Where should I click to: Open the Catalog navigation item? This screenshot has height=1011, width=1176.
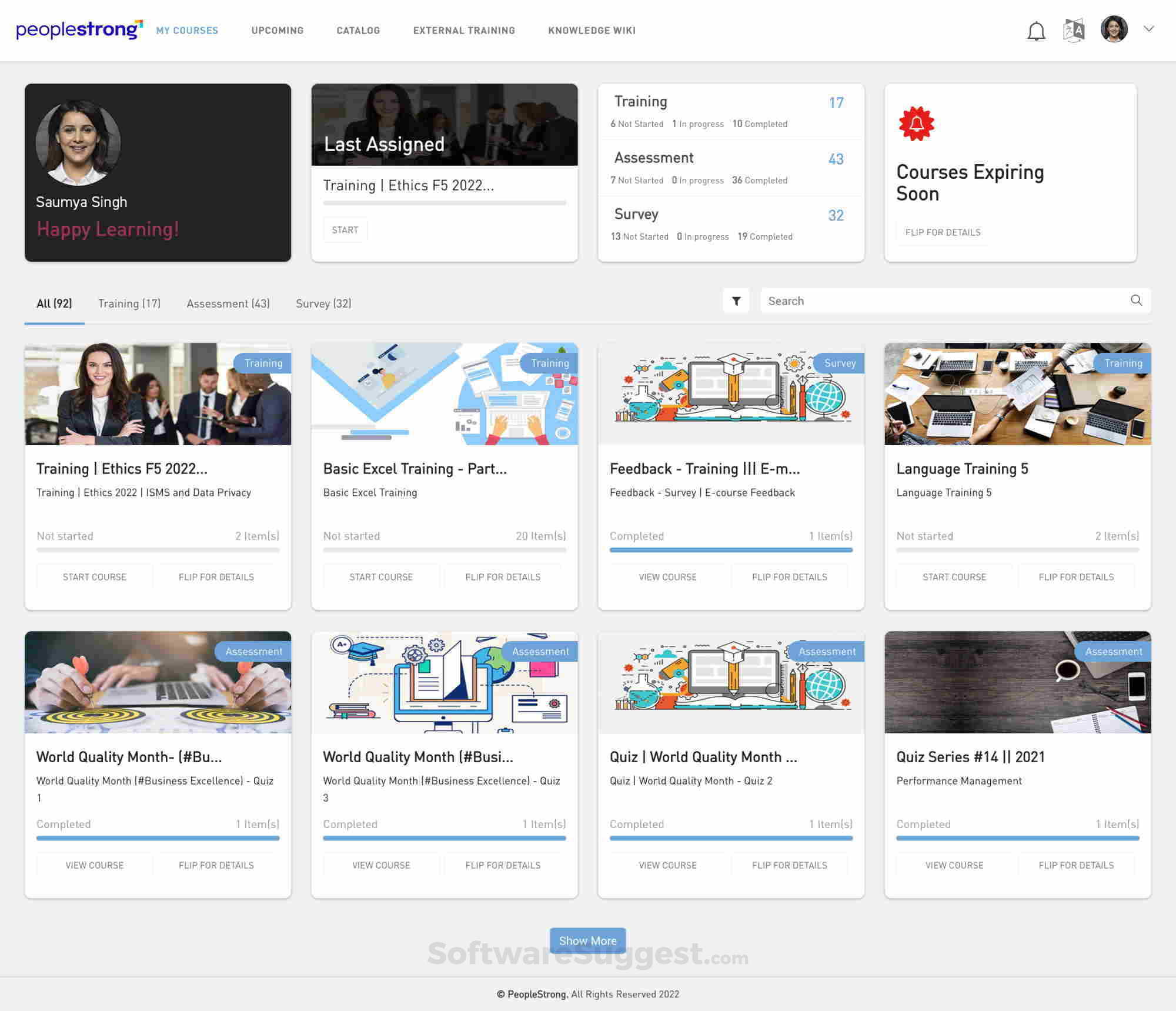pyautogui.click(x=358, y=30)
